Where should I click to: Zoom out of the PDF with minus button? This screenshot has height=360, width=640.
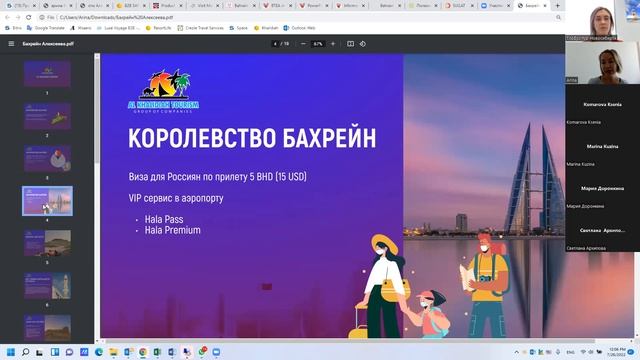303,44
